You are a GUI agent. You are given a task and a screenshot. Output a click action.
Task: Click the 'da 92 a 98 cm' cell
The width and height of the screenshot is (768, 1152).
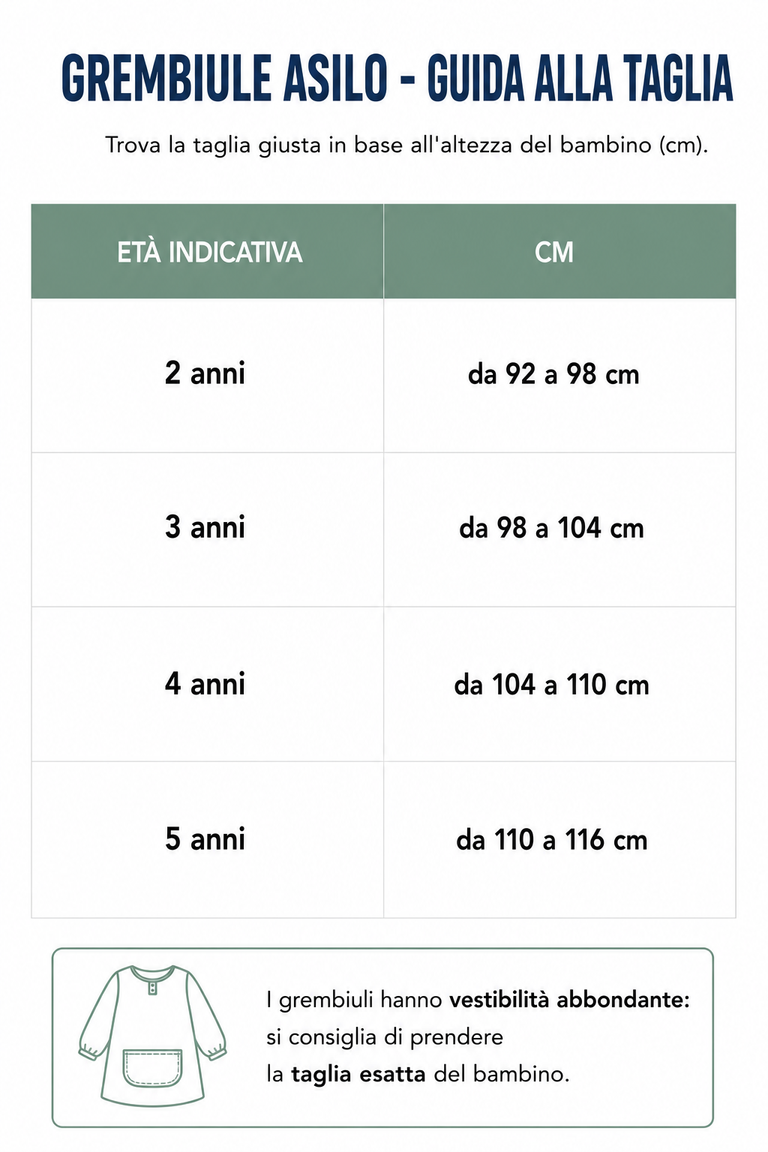(560, 375)
